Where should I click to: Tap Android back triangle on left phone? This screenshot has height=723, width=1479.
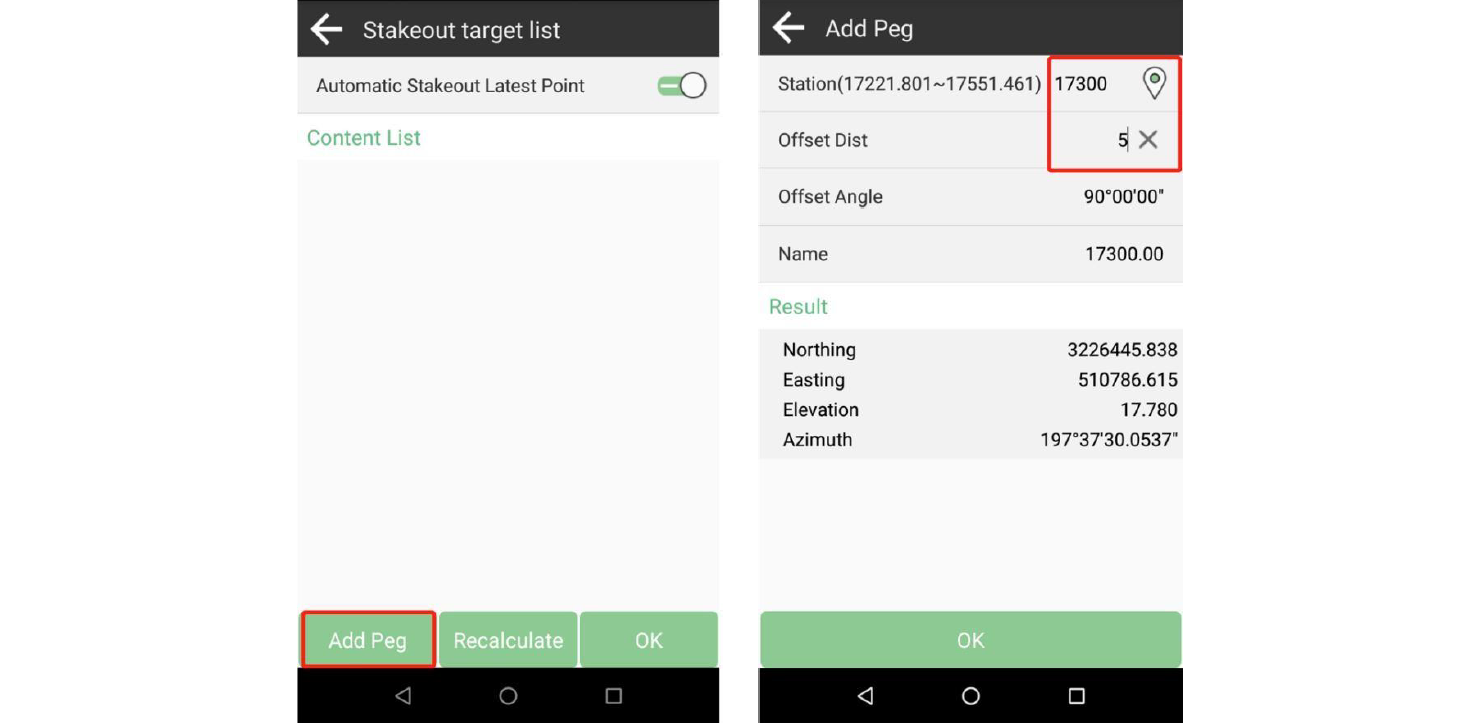click(403, 696)
